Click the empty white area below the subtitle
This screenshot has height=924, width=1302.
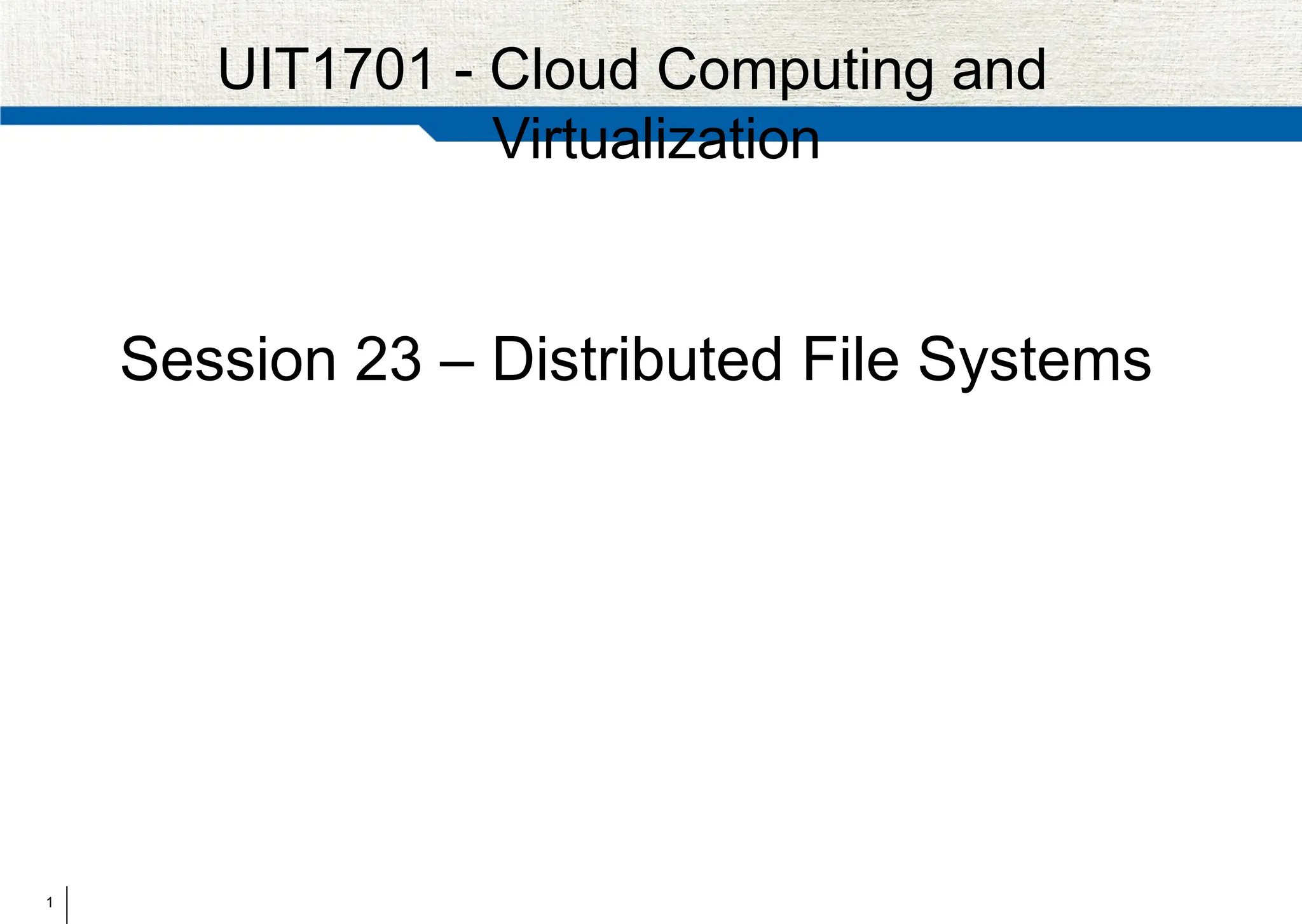tap(651, 604)
